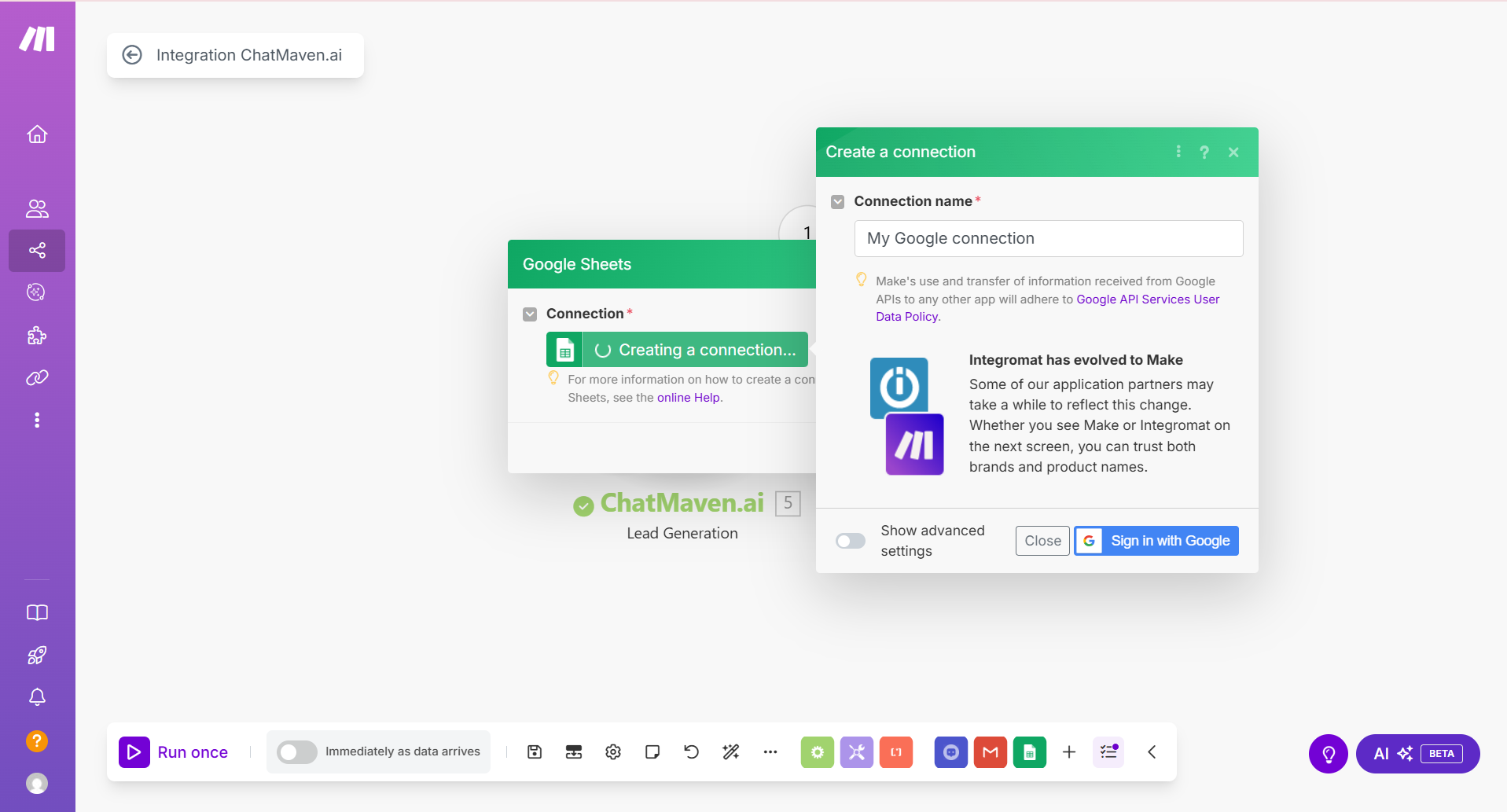Viewport: 1507px width, 812px height.
Task: Expand the more options ellipsis in toolbar
Action: coord(770,752)
